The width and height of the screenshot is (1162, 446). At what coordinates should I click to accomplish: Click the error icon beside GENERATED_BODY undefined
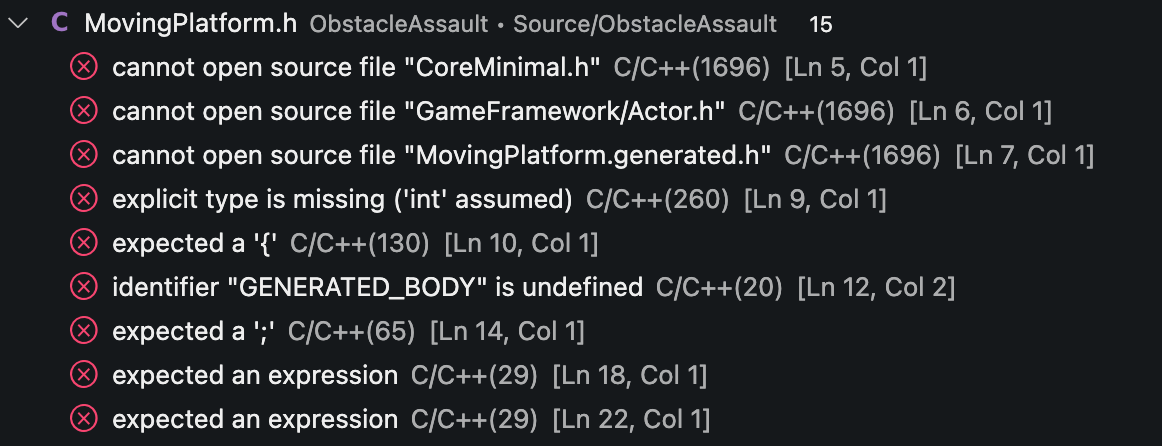click(x=84, y=287)
